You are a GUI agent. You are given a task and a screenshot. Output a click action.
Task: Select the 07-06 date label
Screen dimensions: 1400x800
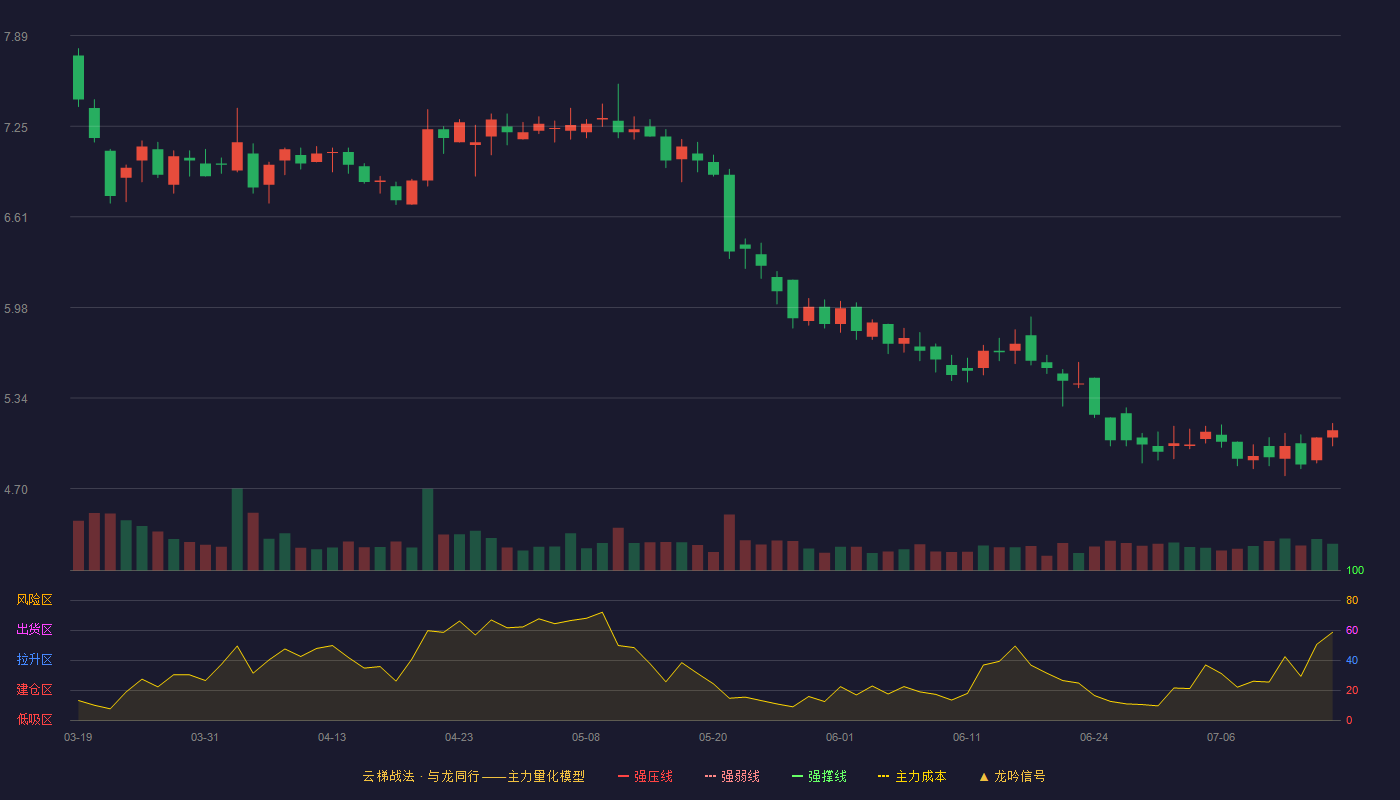pos(1221,737)
